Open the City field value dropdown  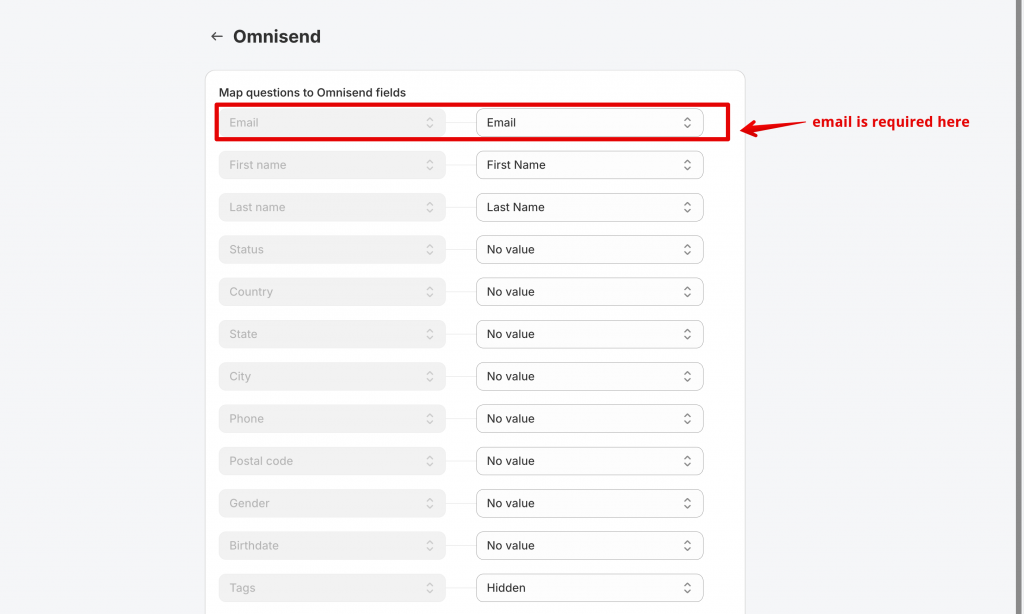(x=589, y=377)
